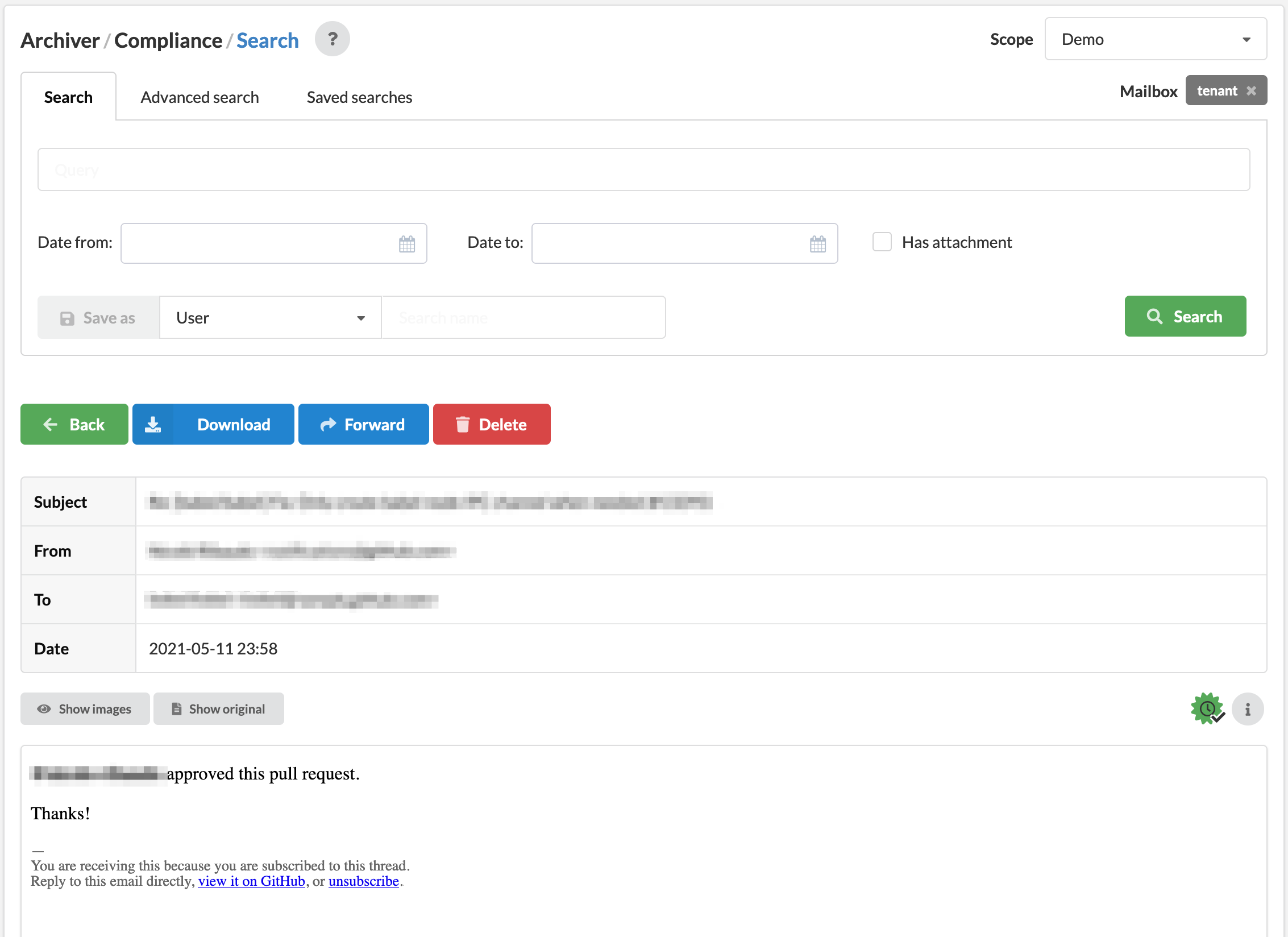Image resolution: width=1288 pixels, height=937 pixels.
Task: Open the help question mark icon
Action: coord(333,39)
